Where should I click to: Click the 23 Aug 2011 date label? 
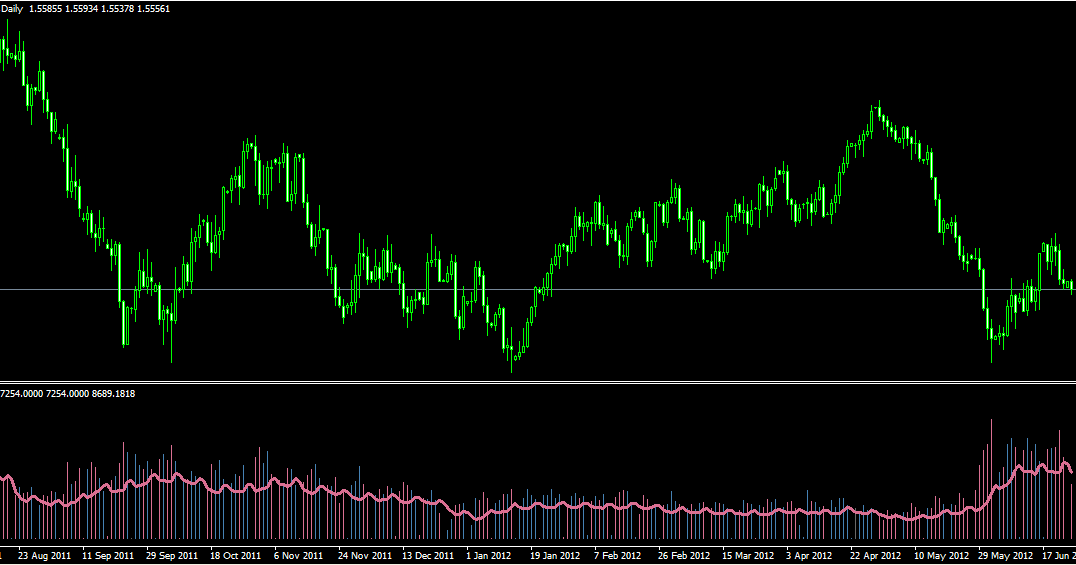[45, 555]
